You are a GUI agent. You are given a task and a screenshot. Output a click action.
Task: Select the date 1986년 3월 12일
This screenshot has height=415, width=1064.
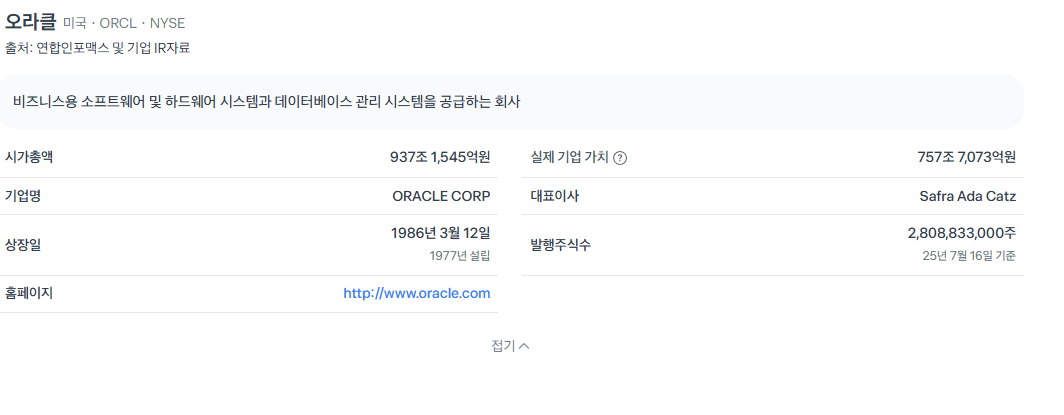440,233
